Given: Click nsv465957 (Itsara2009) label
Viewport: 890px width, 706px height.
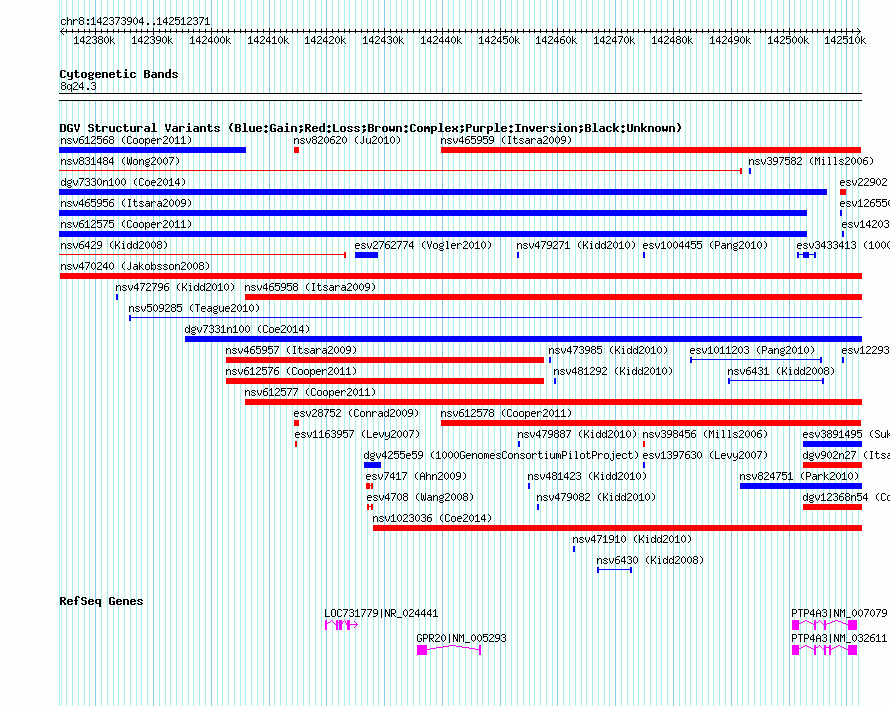Looking at the screenshot, I should (291, 350).
